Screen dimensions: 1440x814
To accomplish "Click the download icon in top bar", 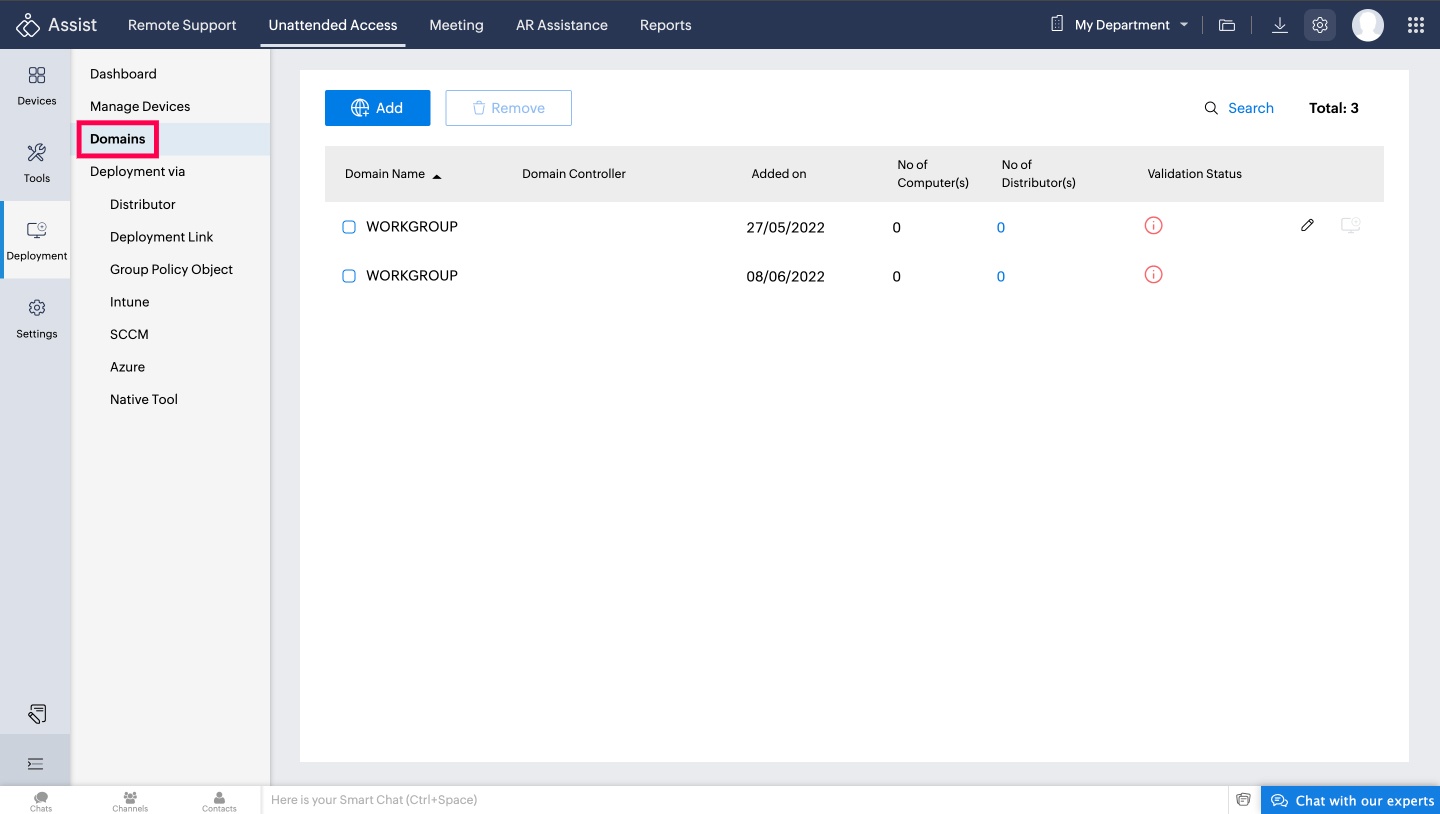I will [1279, 25].
